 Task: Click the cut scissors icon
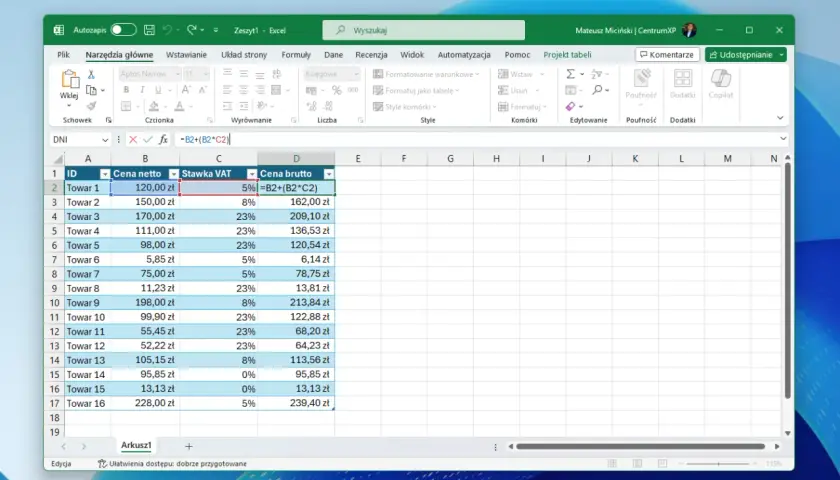pyautogui.click(x=91, y=74)
